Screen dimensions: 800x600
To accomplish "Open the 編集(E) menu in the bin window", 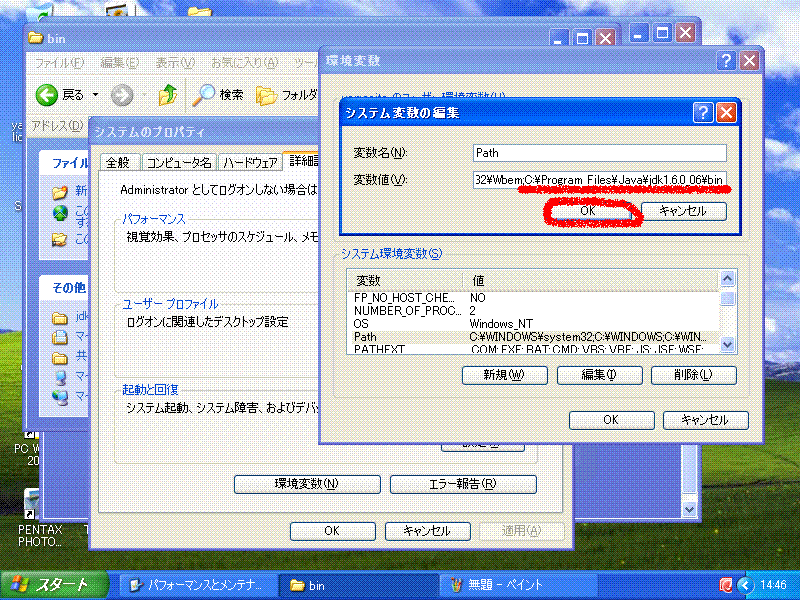I will tap(119, 63).
